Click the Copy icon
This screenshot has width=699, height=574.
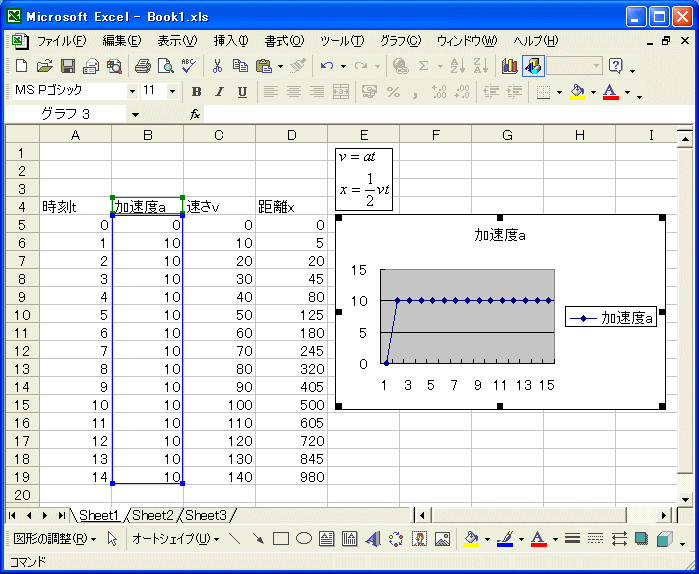click(x=241, y=66)
